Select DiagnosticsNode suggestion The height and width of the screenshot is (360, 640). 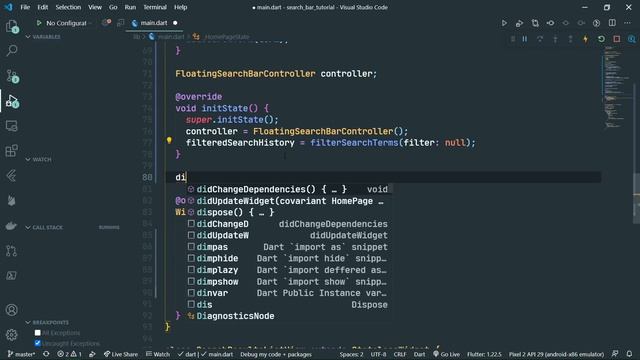point(289,316)
